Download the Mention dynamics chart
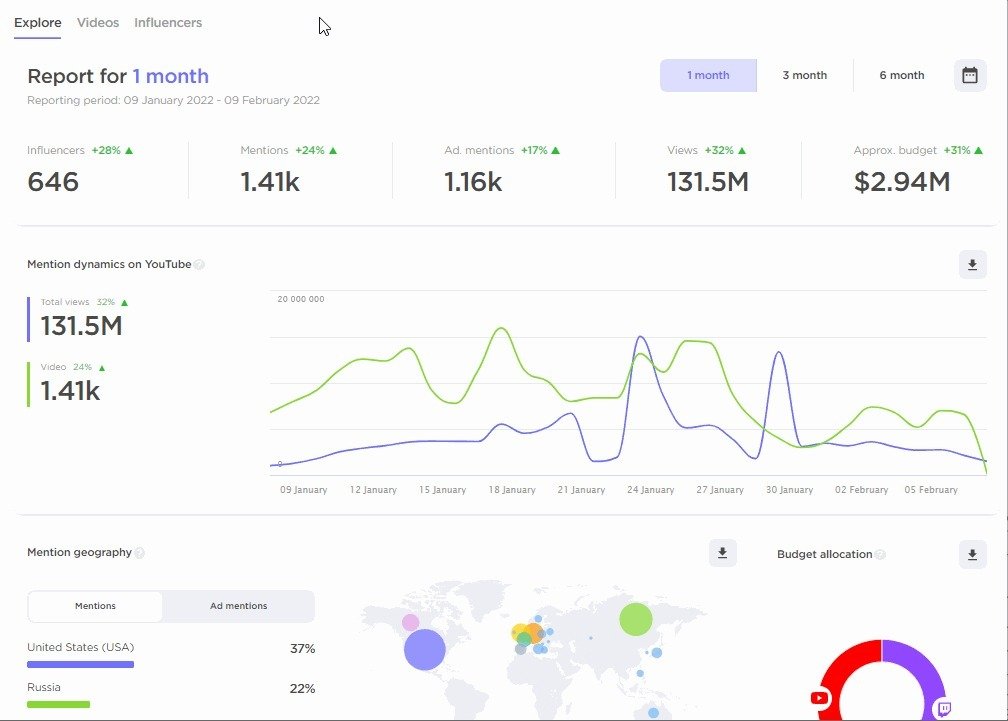Viewport: 1008px width, 721px height. (970, 264)
